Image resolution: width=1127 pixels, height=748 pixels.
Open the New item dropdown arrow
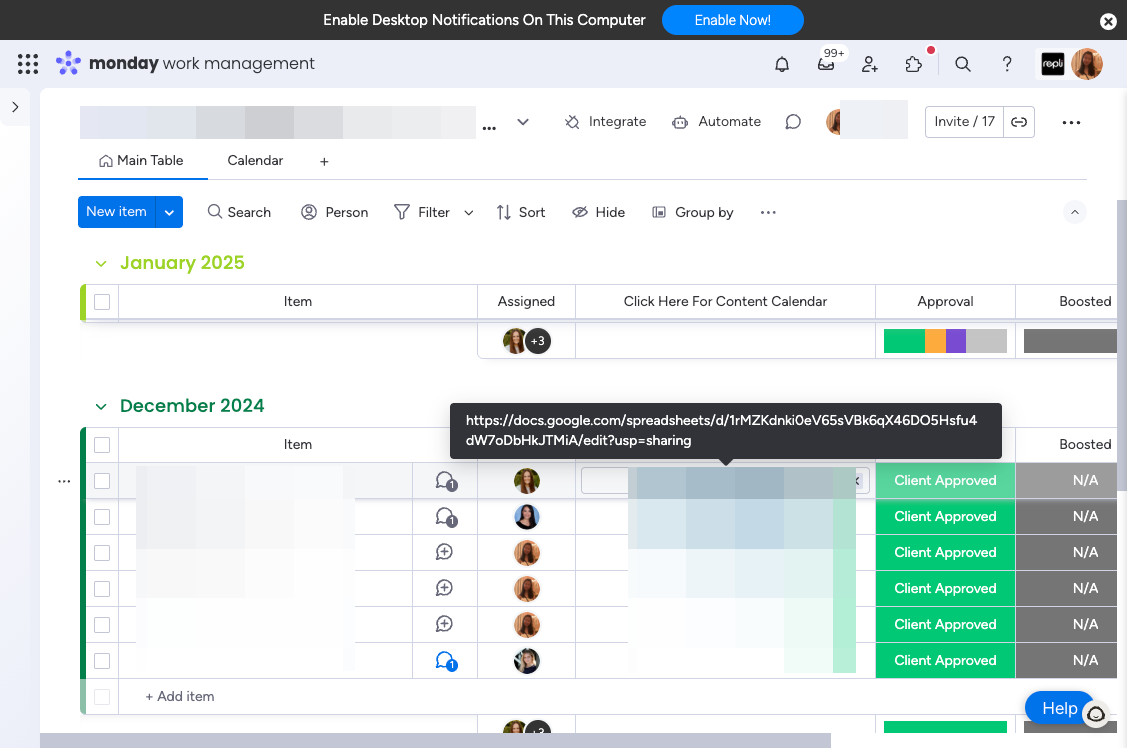pos(170,212)
